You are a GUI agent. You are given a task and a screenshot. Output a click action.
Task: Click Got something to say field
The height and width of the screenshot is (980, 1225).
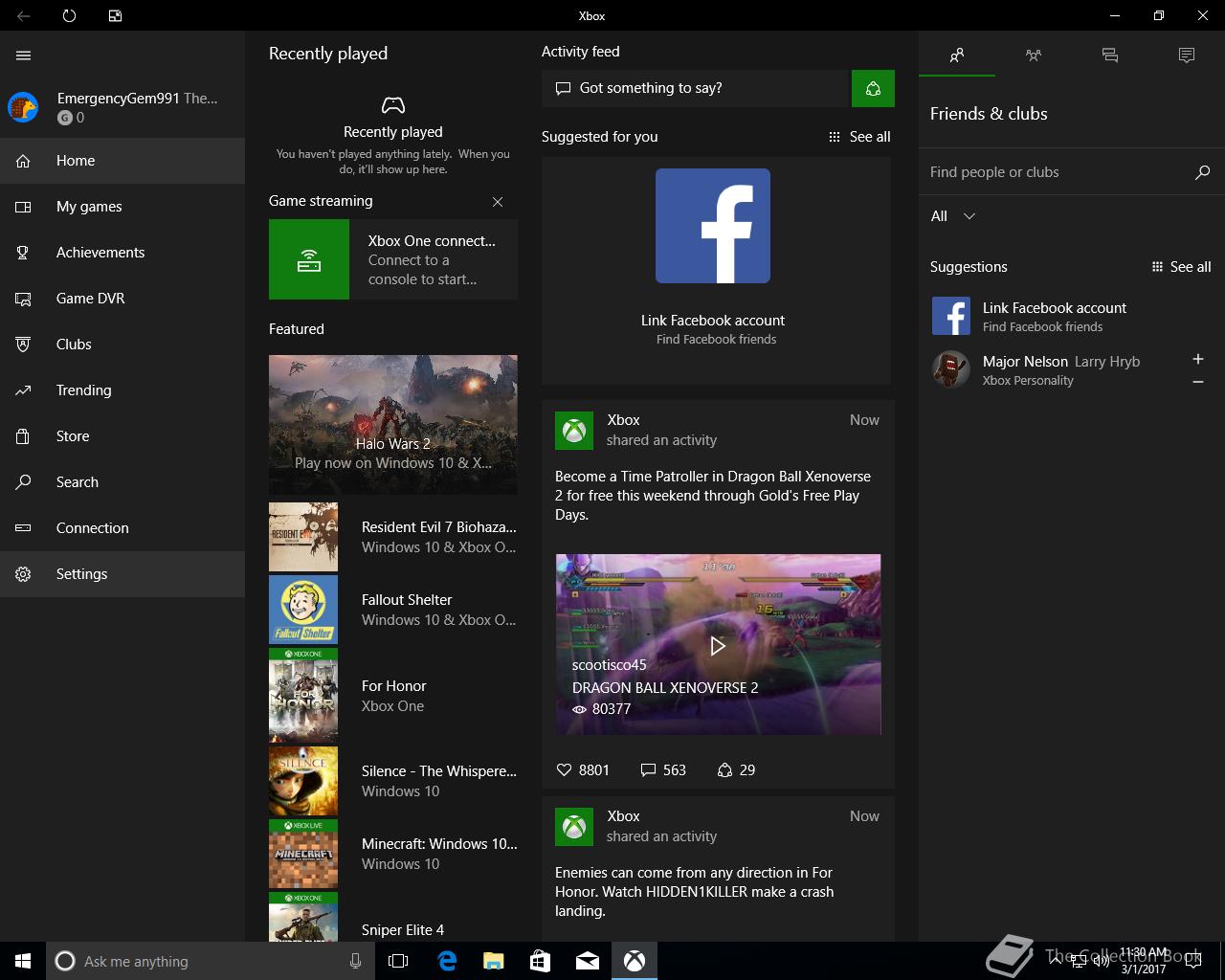(697, 88)
